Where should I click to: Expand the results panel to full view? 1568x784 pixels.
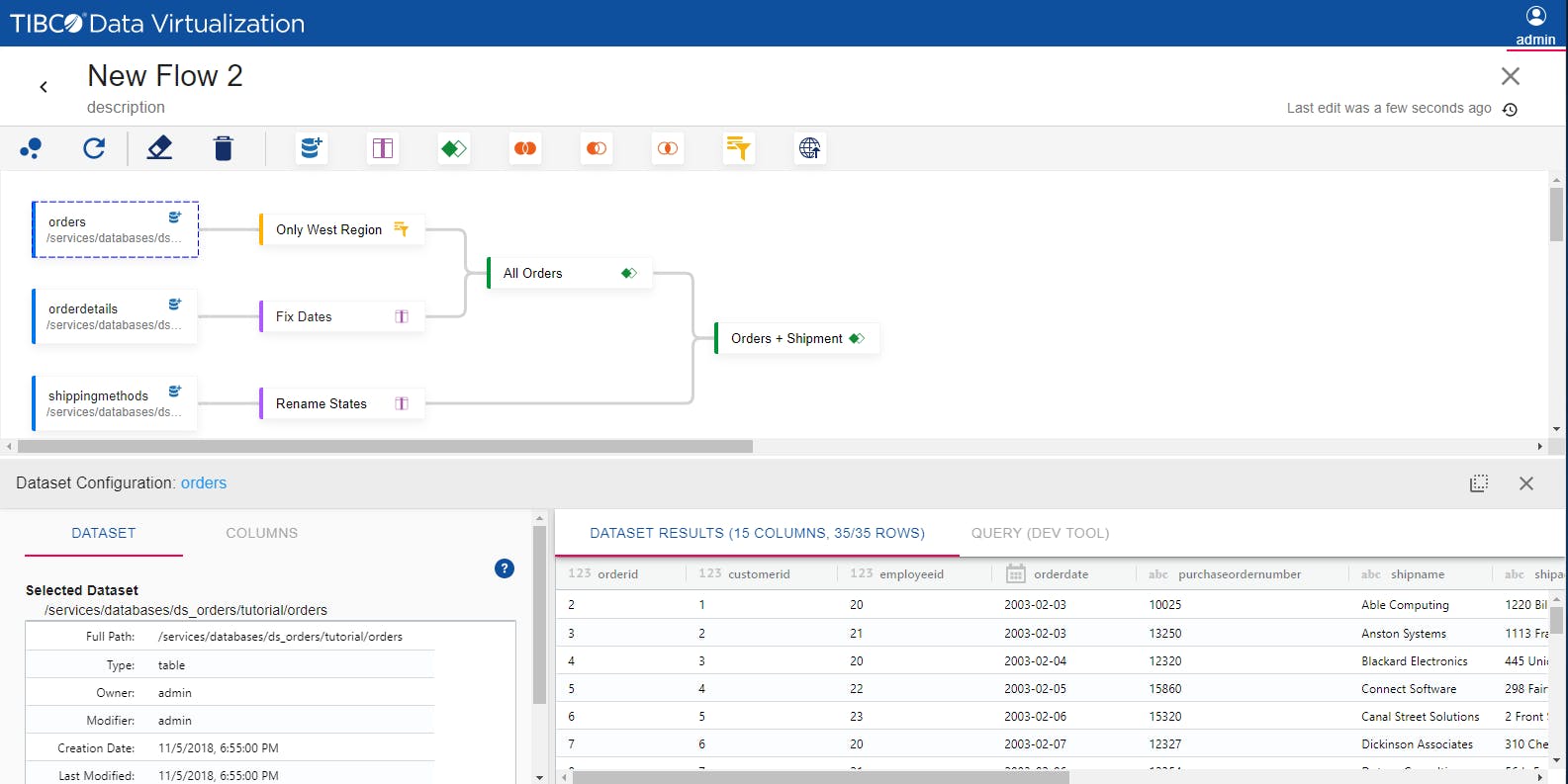[1479, 483]
